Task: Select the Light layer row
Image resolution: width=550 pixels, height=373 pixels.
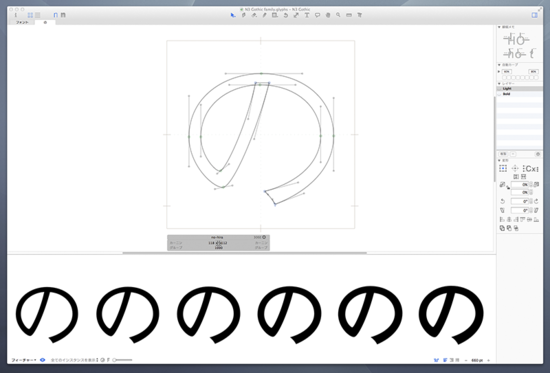Action: (519, 89)
